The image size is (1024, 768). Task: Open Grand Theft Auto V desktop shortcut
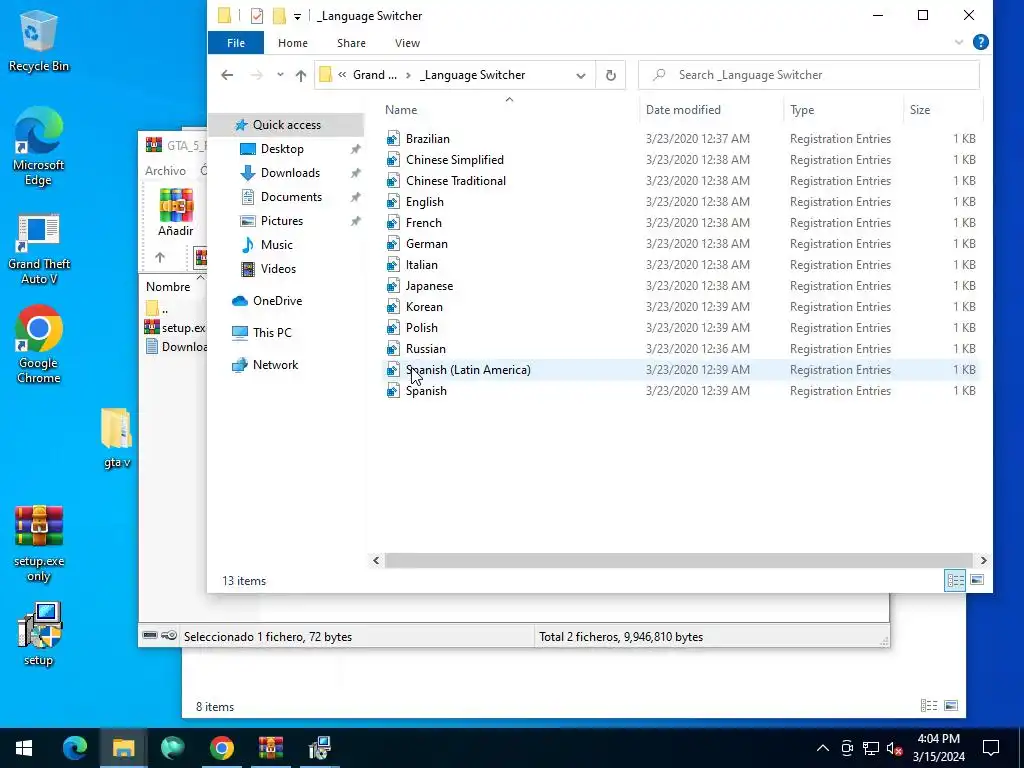[39, 249]
